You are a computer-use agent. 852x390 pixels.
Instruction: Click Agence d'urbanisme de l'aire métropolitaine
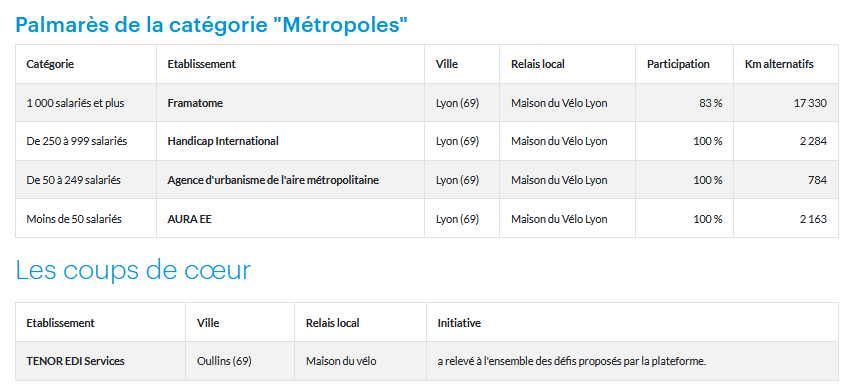(x=273, y=180)
